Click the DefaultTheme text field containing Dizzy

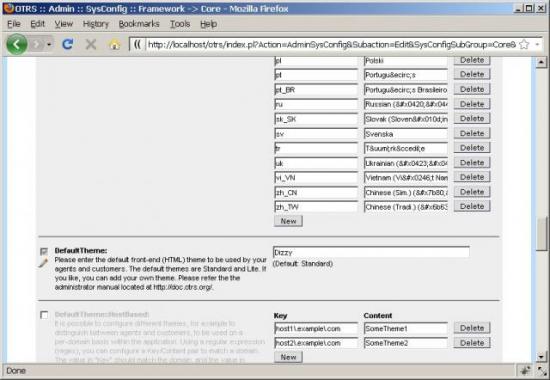pos(371,252)
